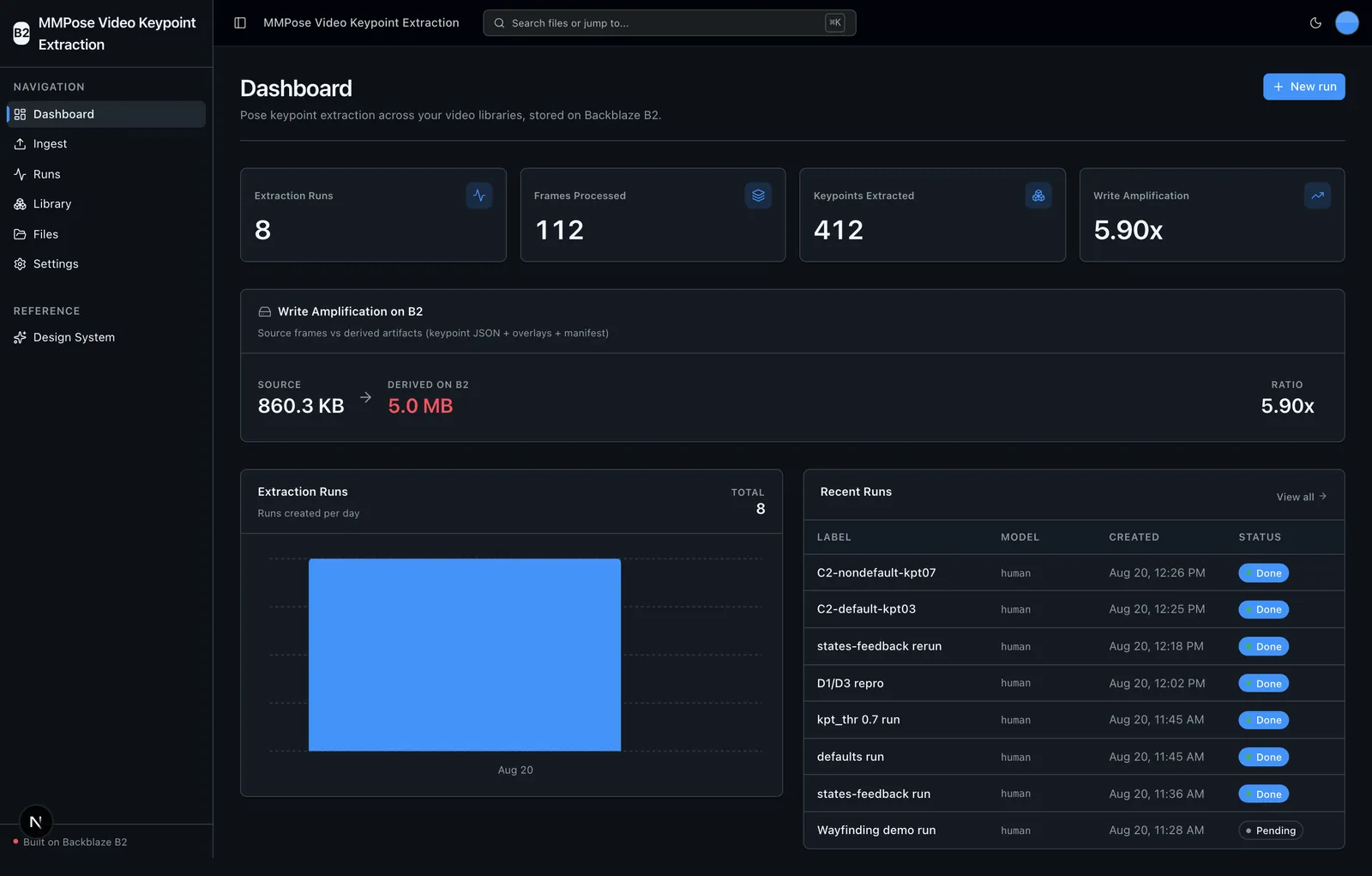Open the Next.js dev tools N badge
The image size is (1372, 876).
pyautogui.click(x=36, y=822)
